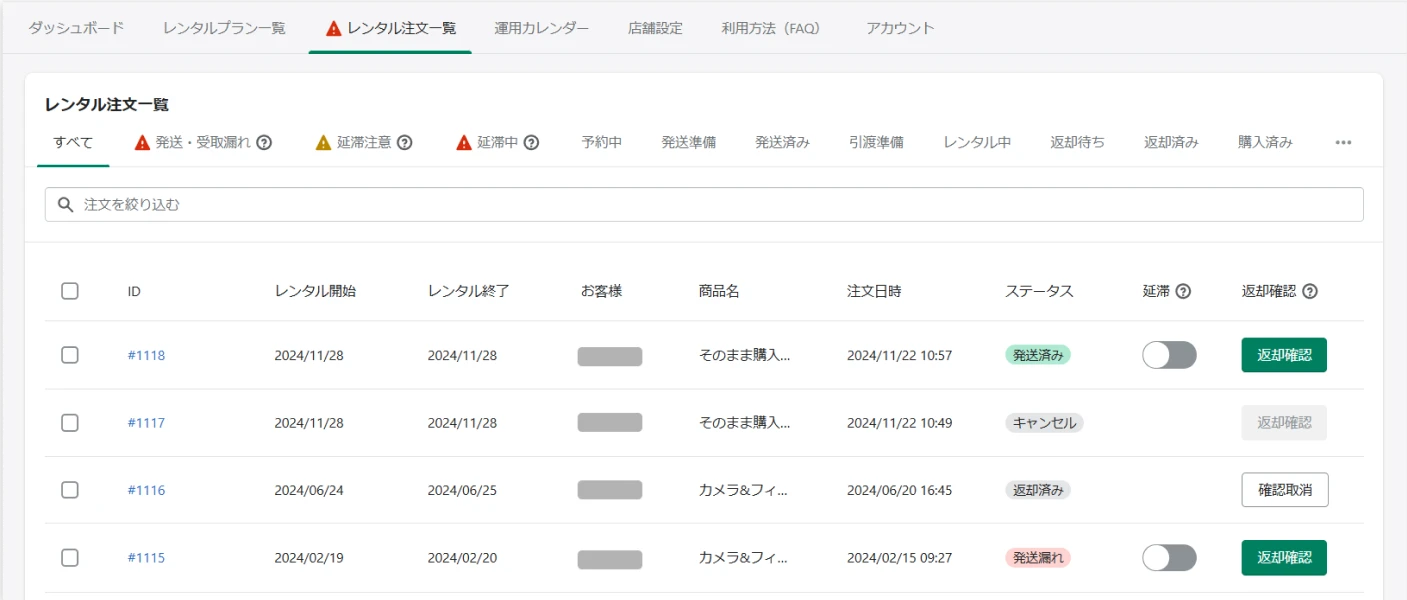Click help icon in 返却確認 column header
Image resolution: width=1407 pixels, height=600 pixels.
[x=1310, y=292]
